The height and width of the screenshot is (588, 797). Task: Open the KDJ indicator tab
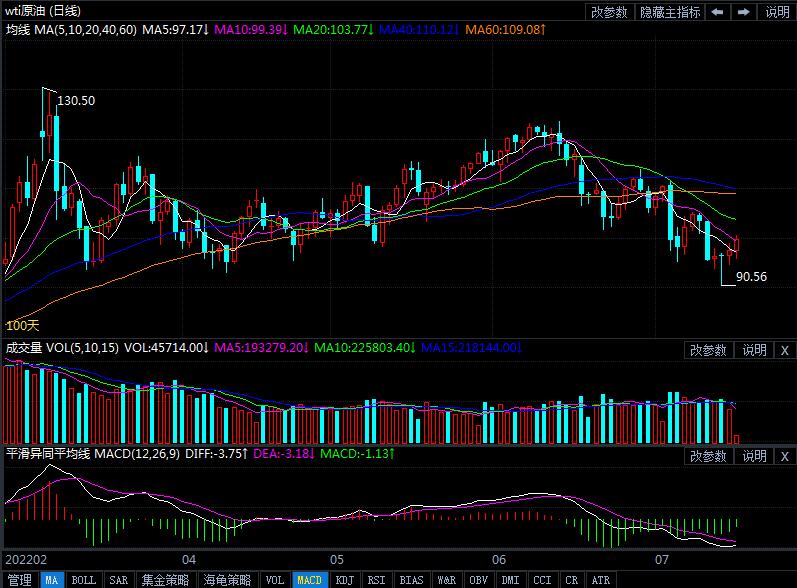344,580
